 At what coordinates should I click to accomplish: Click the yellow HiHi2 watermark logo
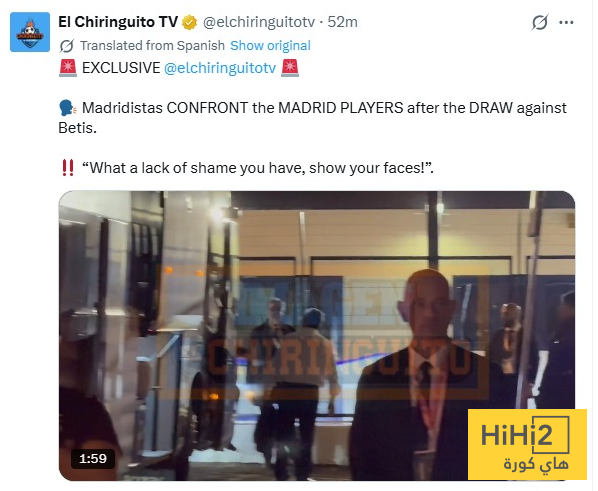tap(527, 444)
